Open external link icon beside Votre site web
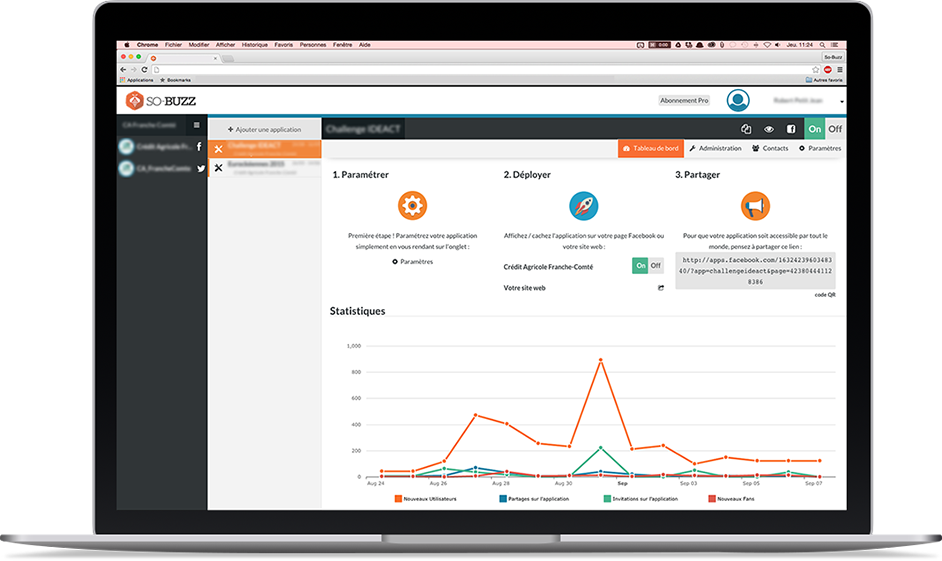 [x=661, y=288]
